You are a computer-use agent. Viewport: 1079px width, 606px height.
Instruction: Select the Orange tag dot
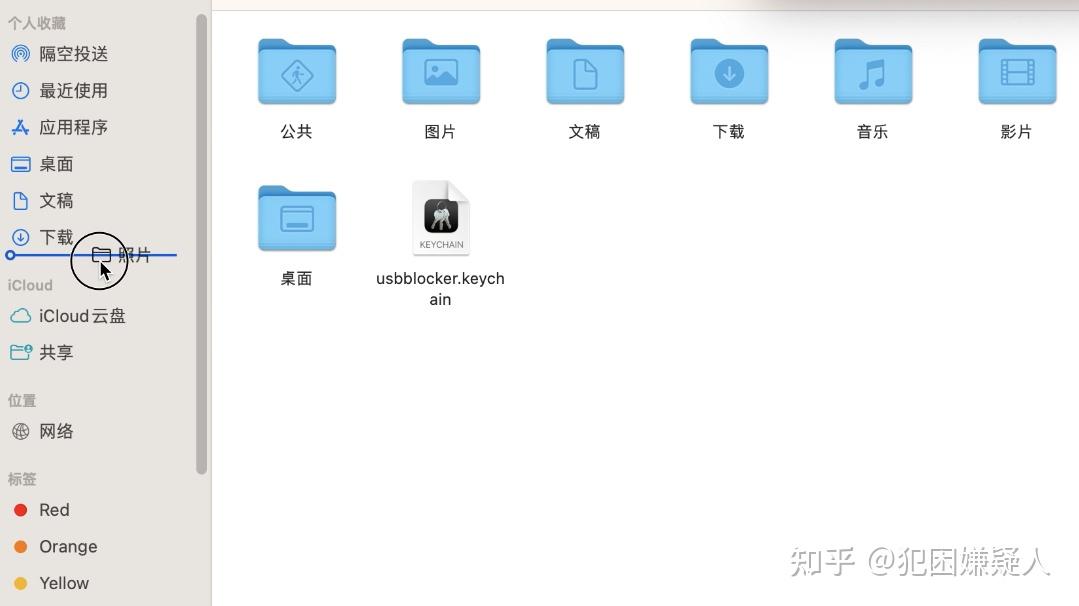pos(21,546)
